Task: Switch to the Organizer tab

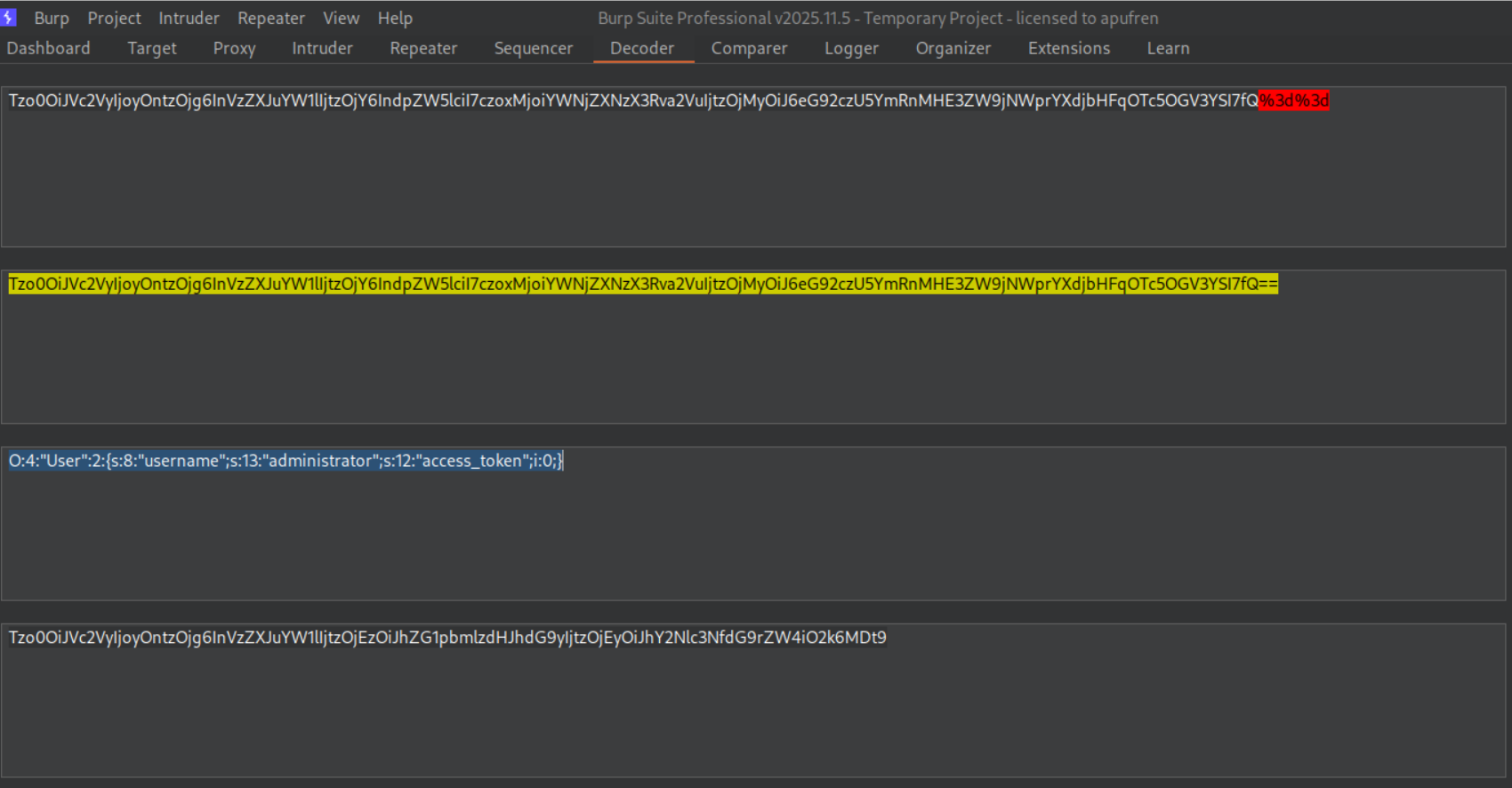Action: pyautogui.click(x=953, y=48)
